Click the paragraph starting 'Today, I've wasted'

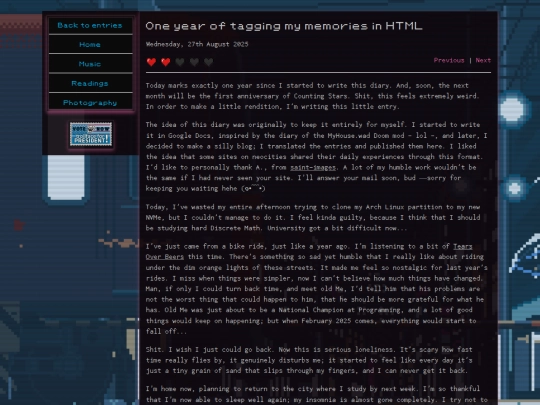[x=313, y=218]
